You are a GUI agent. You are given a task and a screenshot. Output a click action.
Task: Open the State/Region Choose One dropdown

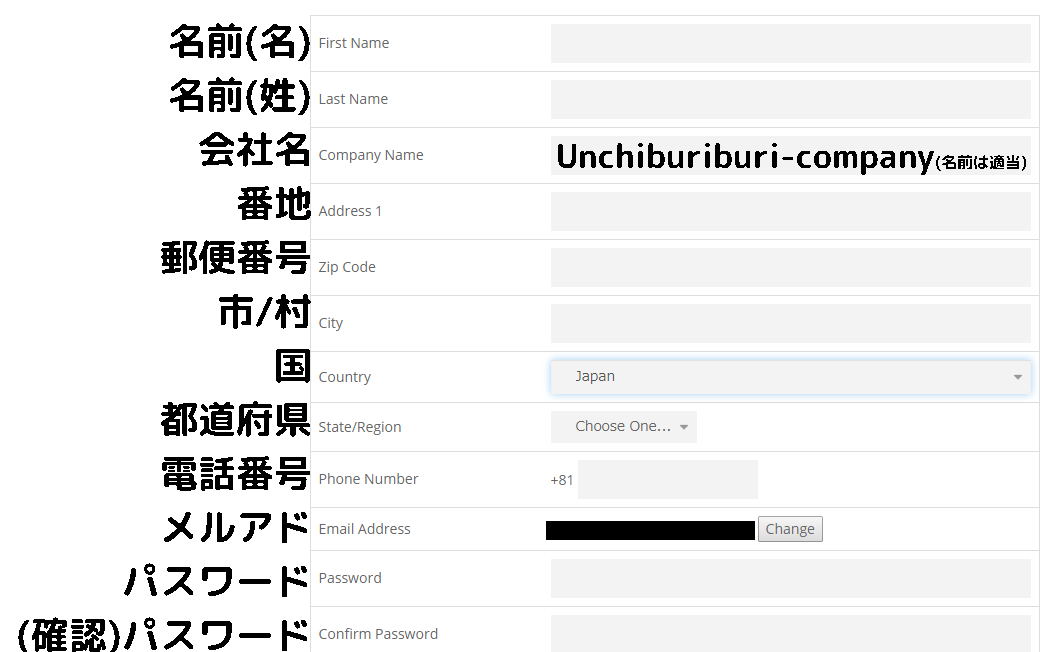click(x=623, y=427)
